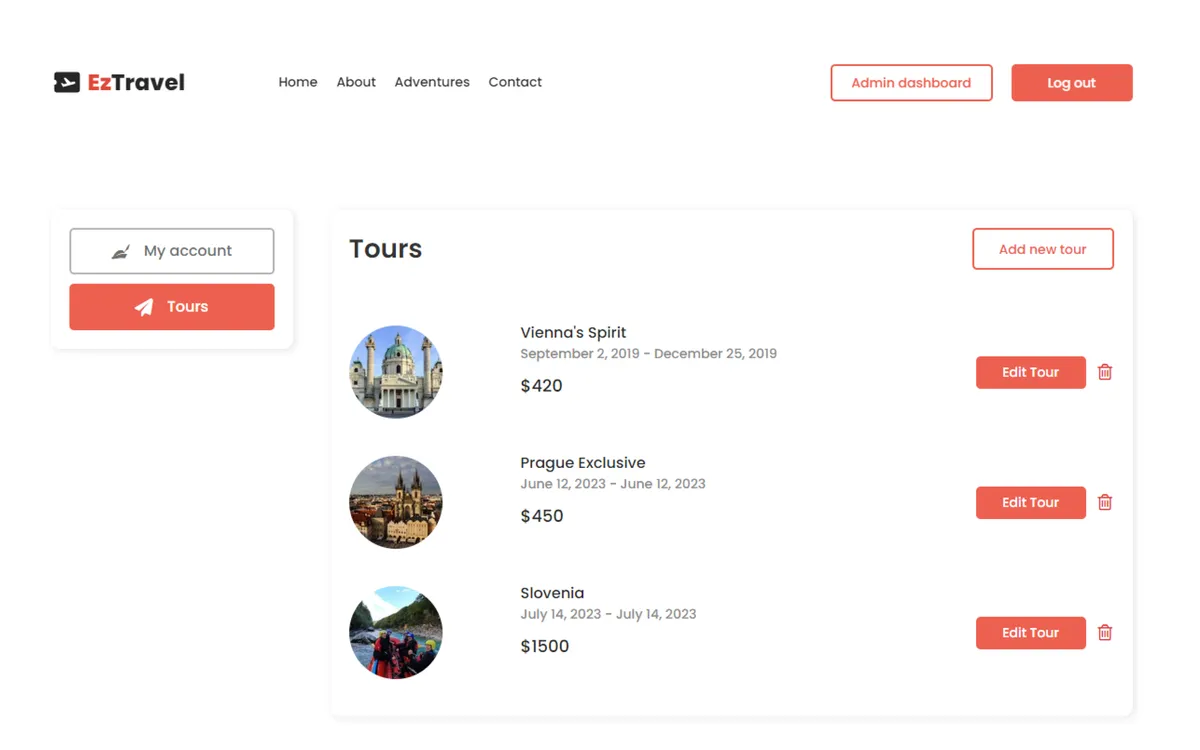Click the Vienna's Spirit church thumbnail
Image resolution: width=1200 pixels, height=750 pixels.
tap(396, 372)
